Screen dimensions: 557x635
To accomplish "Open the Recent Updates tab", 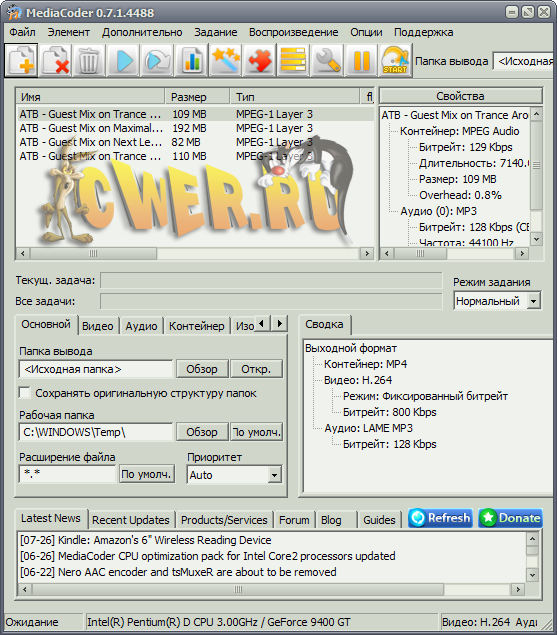I will (131, 520).
